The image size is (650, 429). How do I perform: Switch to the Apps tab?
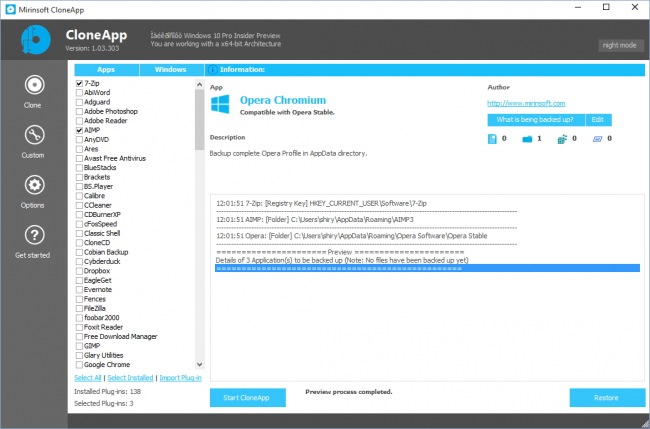107,70
